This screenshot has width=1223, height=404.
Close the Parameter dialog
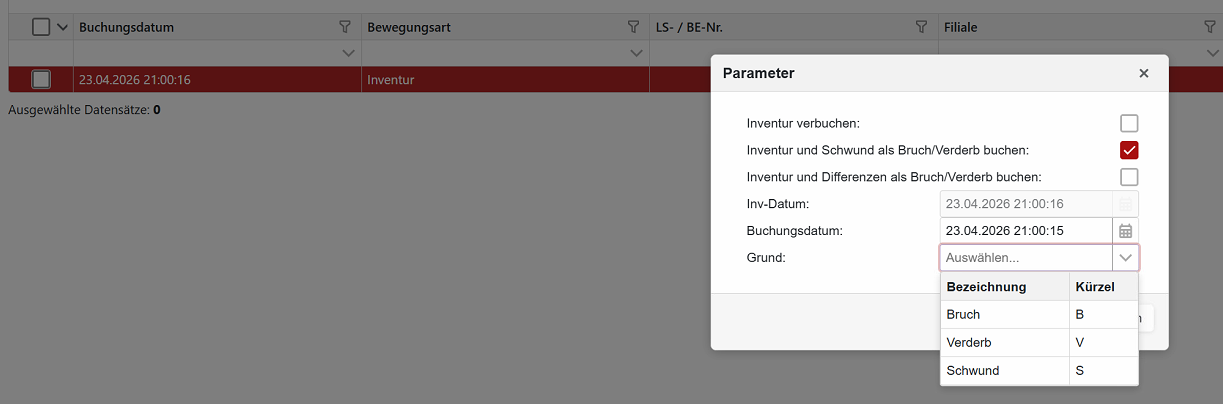coord(1144,73)
